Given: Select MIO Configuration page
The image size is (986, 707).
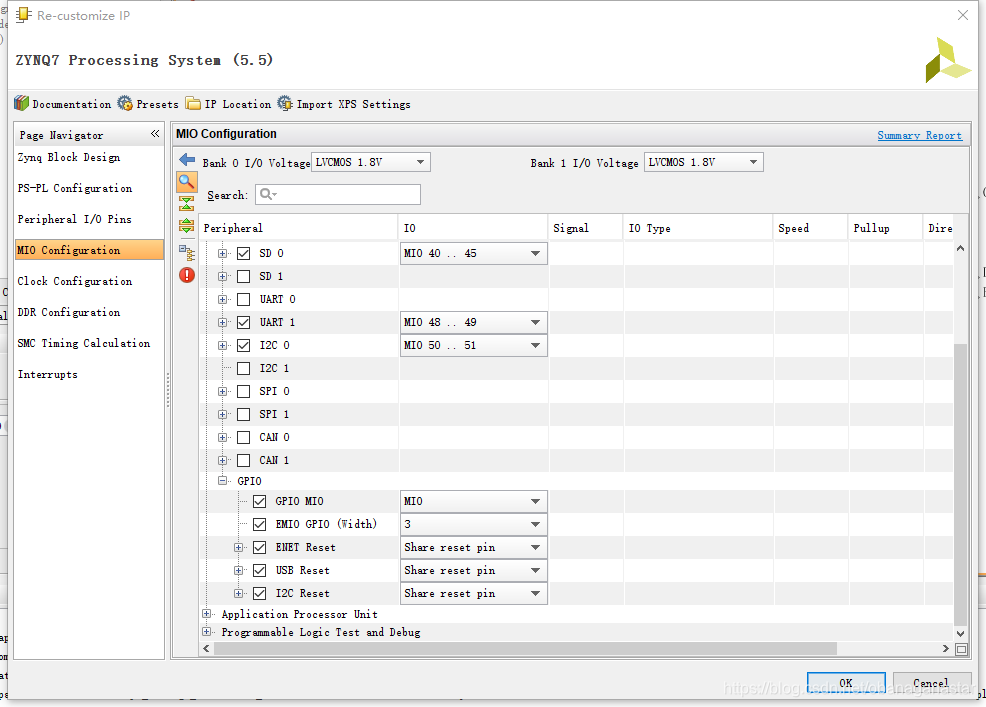Looking at the screenshot, I should pyautogui.click(x=89, y=250).
